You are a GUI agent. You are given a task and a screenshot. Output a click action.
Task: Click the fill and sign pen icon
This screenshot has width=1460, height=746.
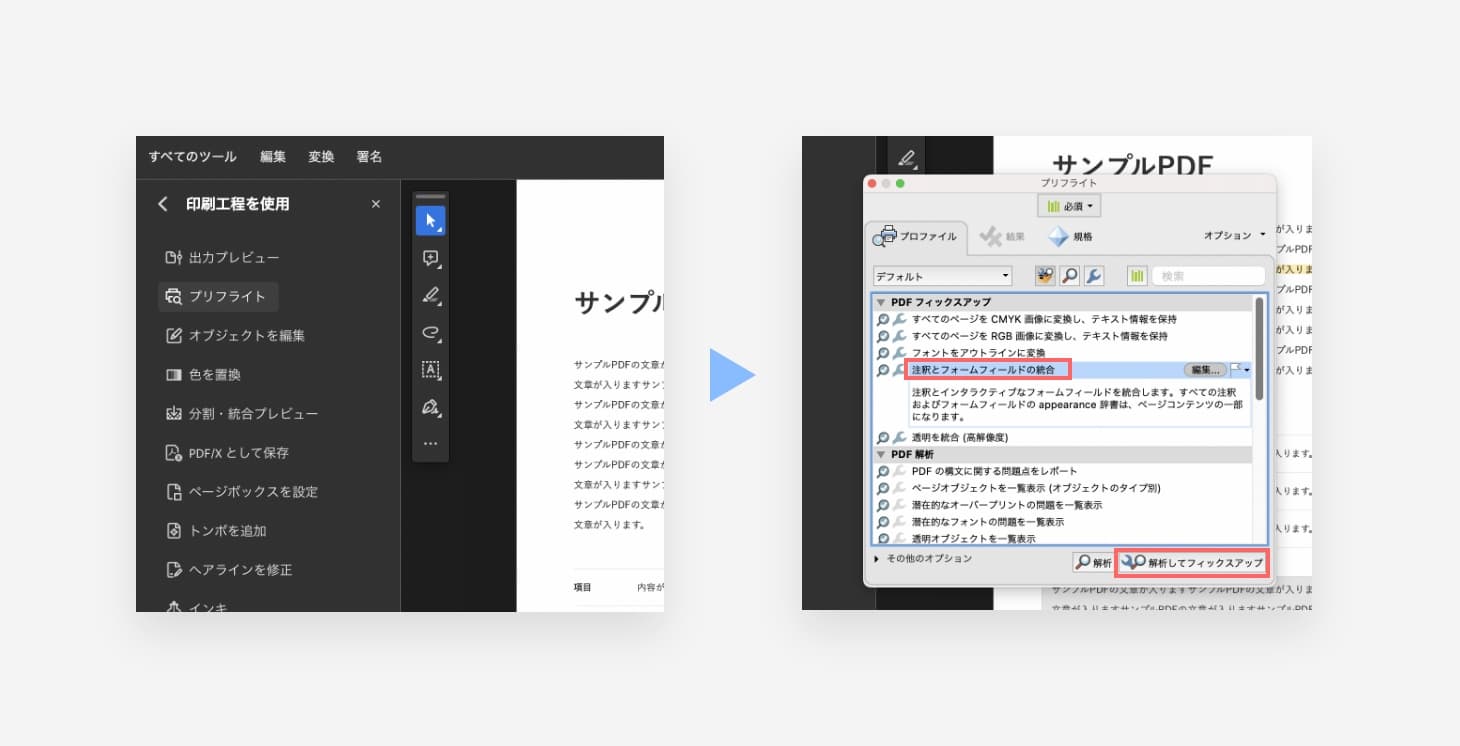[430, 407]
